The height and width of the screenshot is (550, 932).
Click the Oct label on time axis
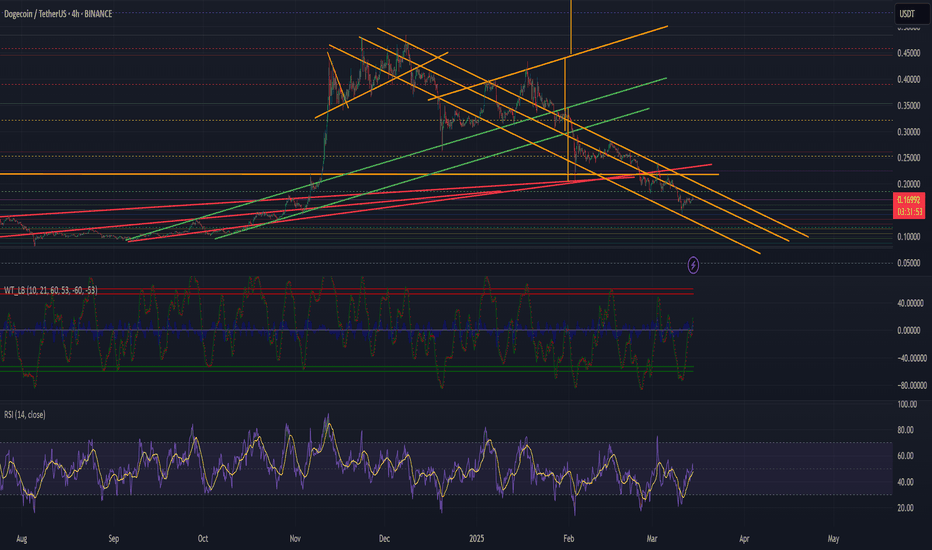tap(203, 539)
